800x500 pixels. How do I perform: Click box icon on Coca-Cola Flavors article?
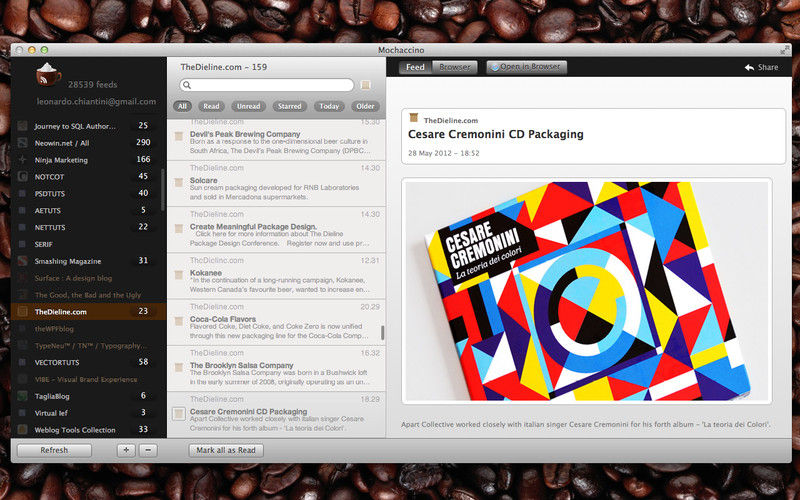[179, 321]
